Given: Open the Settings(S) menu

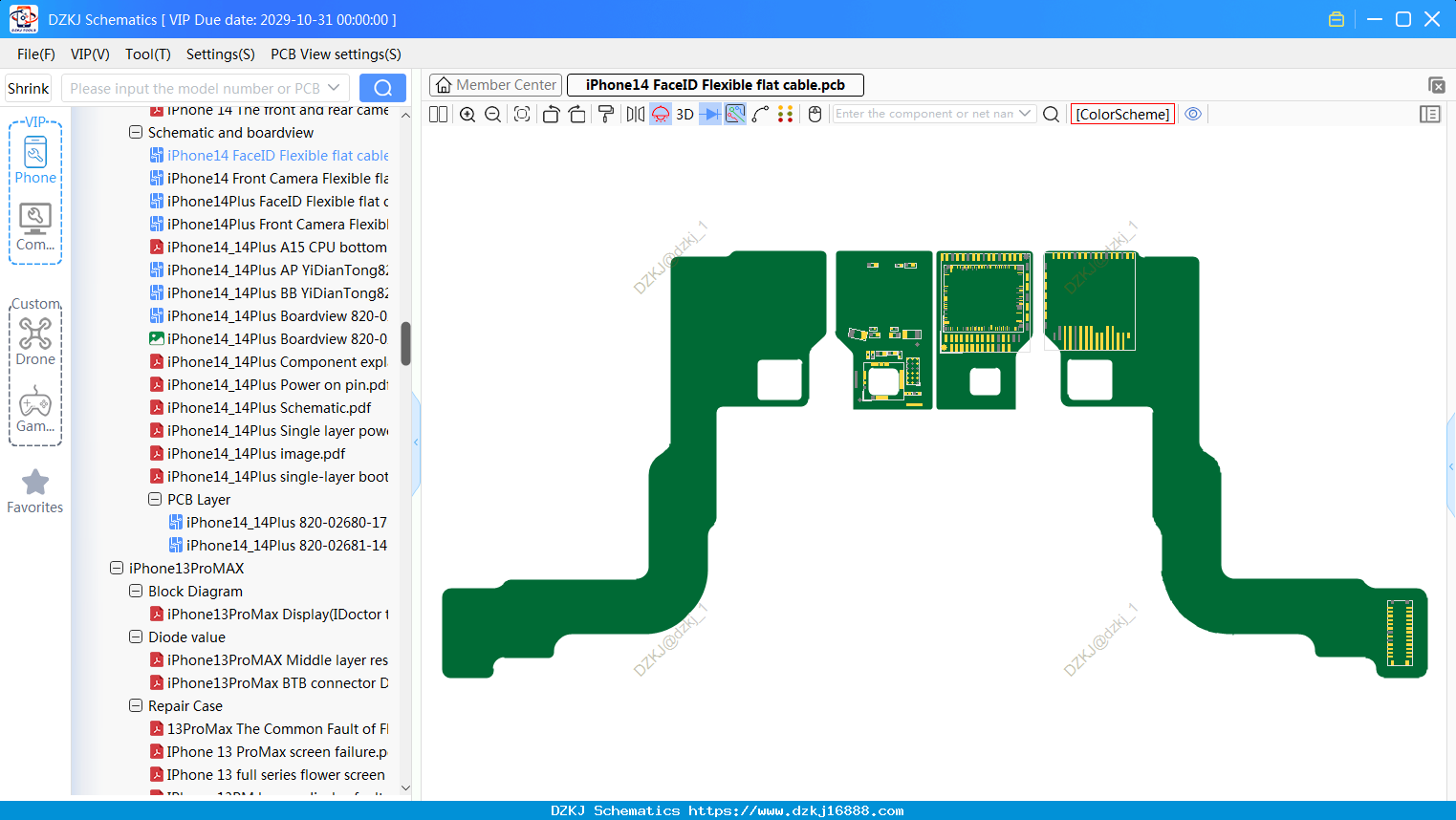Looking at the screenshot, I should 221,54.
